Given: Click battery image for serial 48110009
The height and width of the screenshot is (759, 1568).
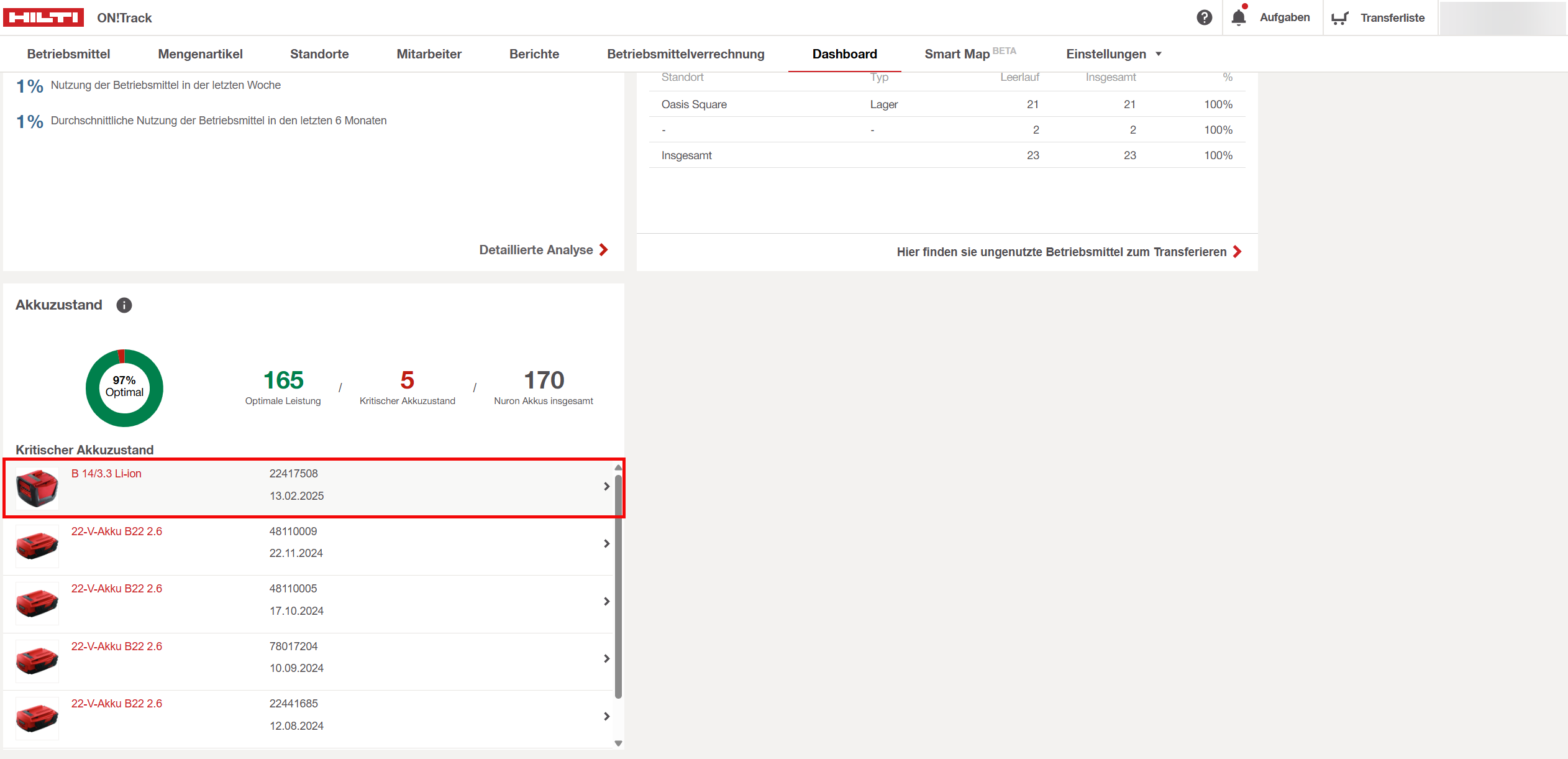Looking at the screenshot, I should pyautogui.click(x=37, y=546).
